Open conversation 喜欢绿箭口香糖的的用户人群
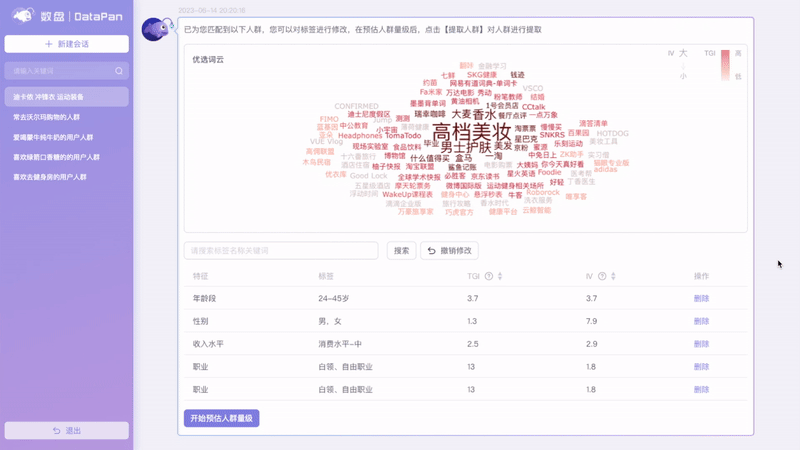The image size is (800, 450). click(56, 157)
